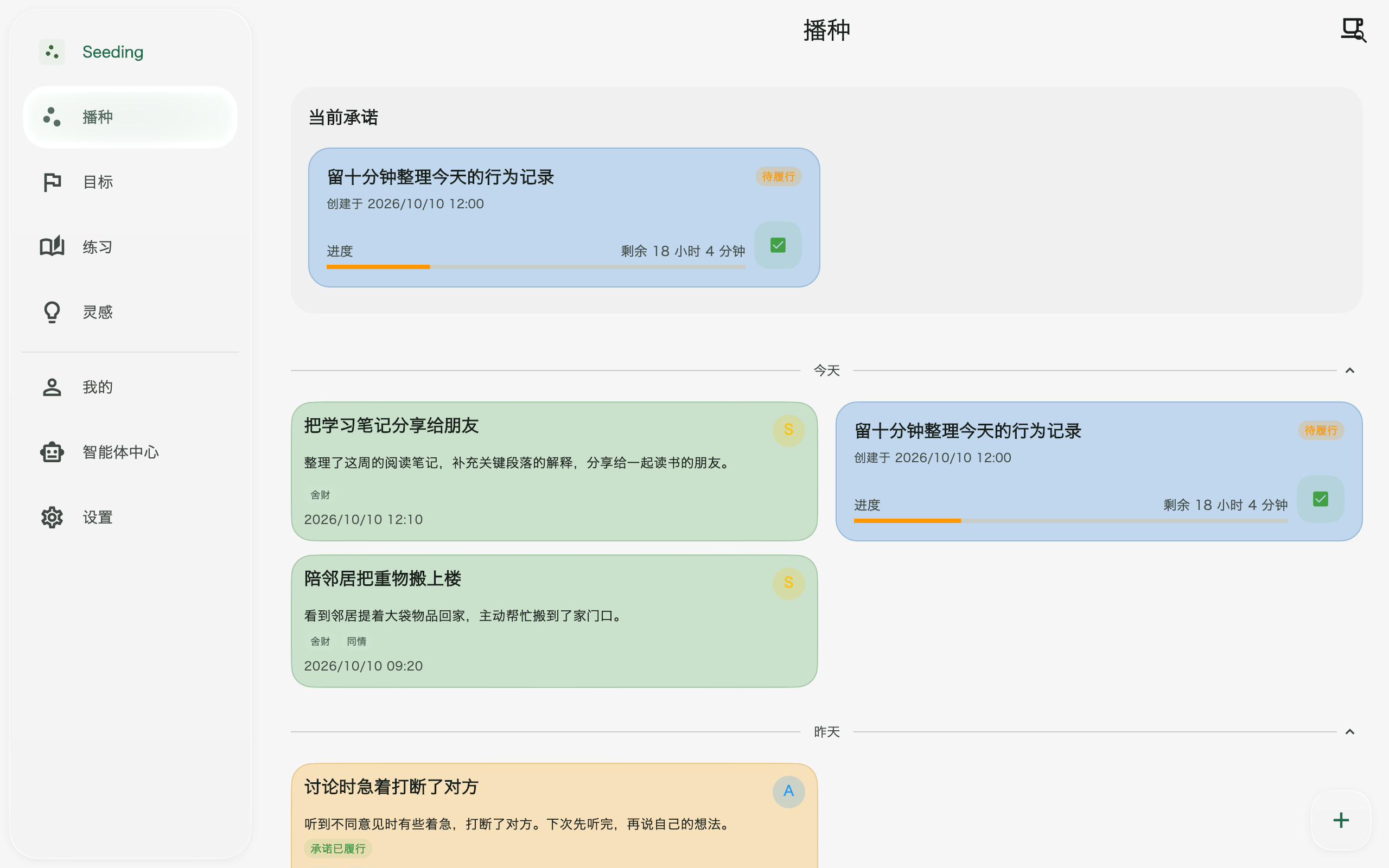
Task: Click S badge on 把学习笔记分享给朋友 card
Action: click(x=788, y=430)
